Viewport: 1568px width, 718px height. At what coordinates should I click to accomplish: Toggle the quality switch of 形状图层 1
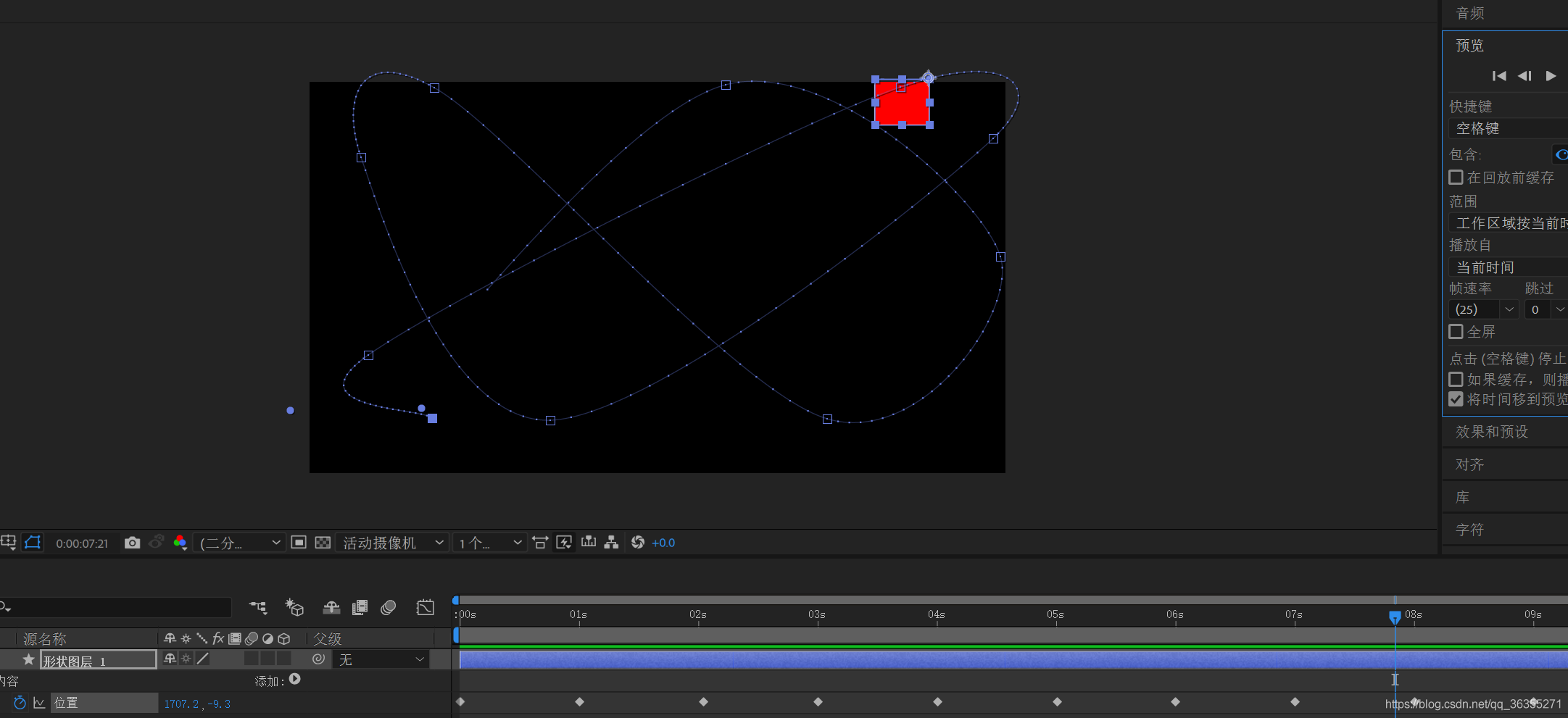pos(203,659)
